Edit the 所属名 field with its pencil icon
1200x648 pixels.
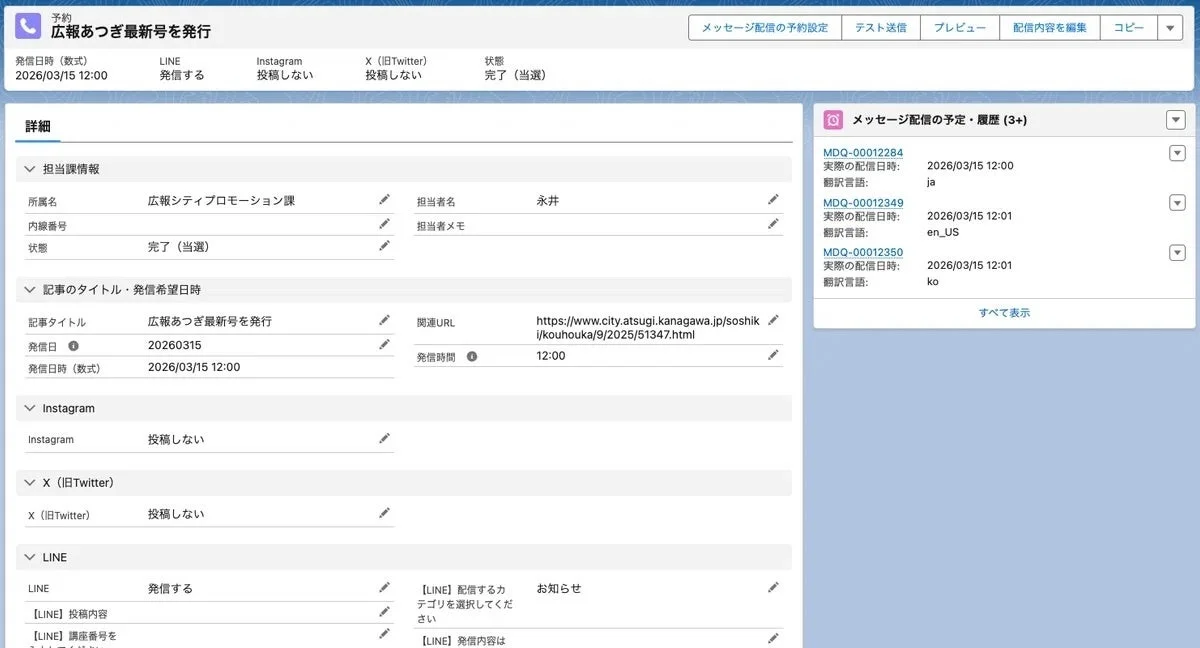(x=385, y=198)
